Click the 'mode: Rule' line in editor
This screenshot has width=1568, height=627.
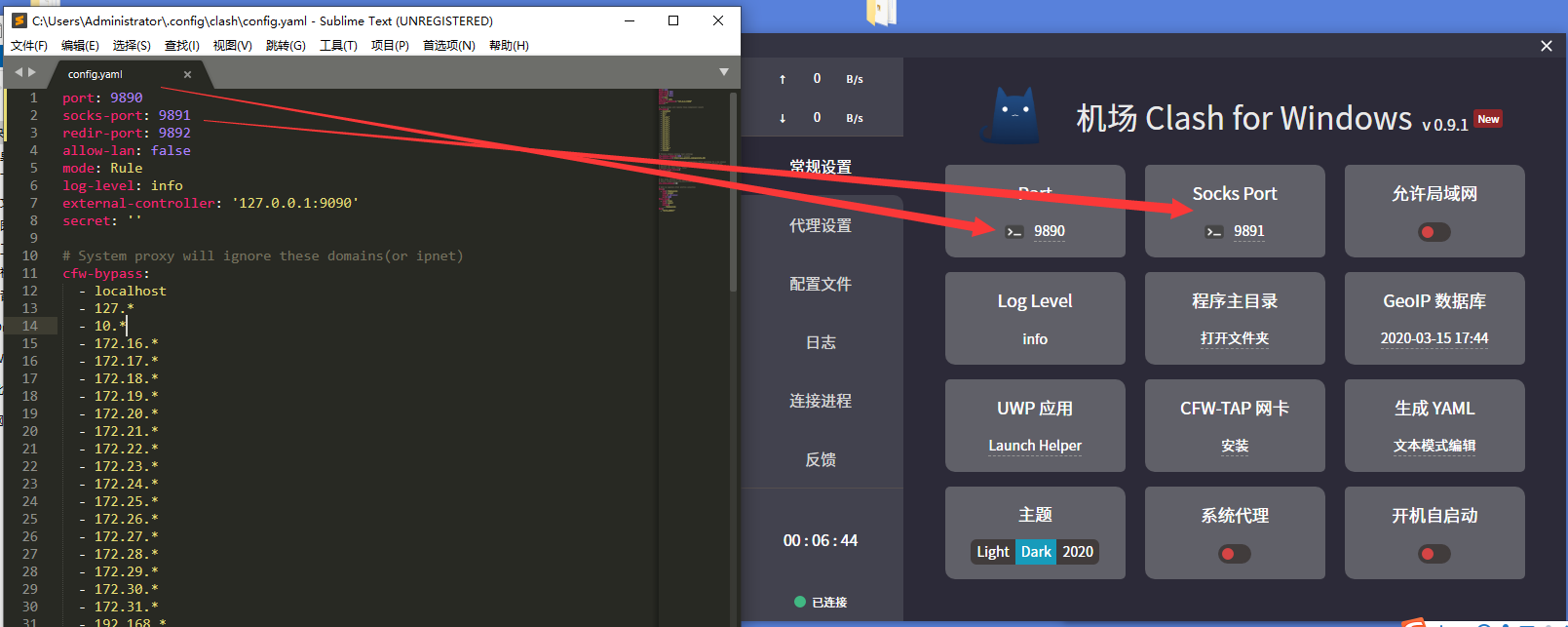(x=102, y=168)
